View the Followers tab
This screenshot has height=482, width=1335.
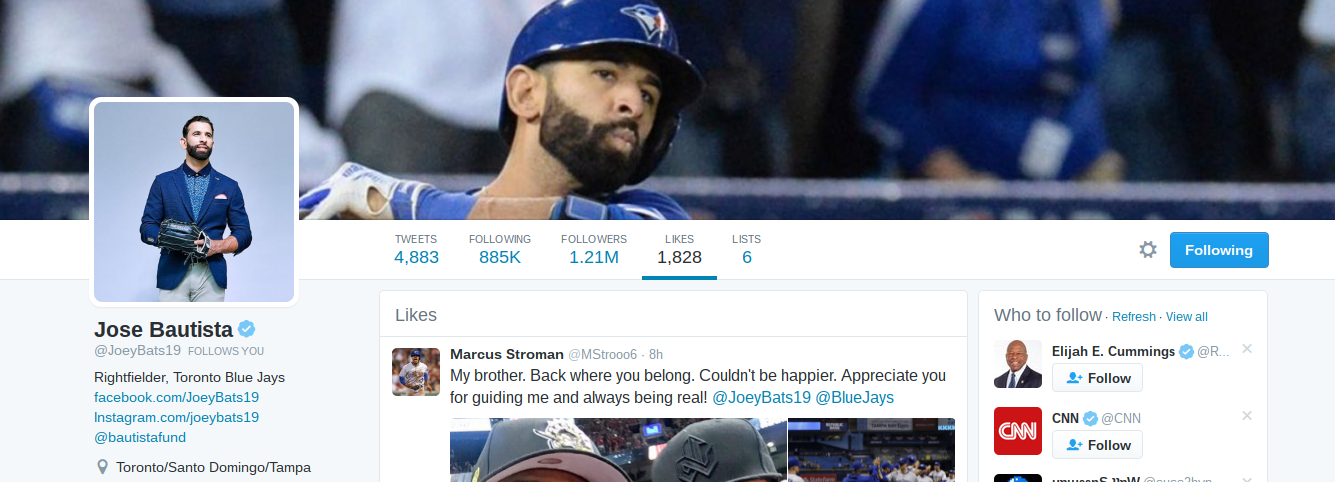click(594, 250)
